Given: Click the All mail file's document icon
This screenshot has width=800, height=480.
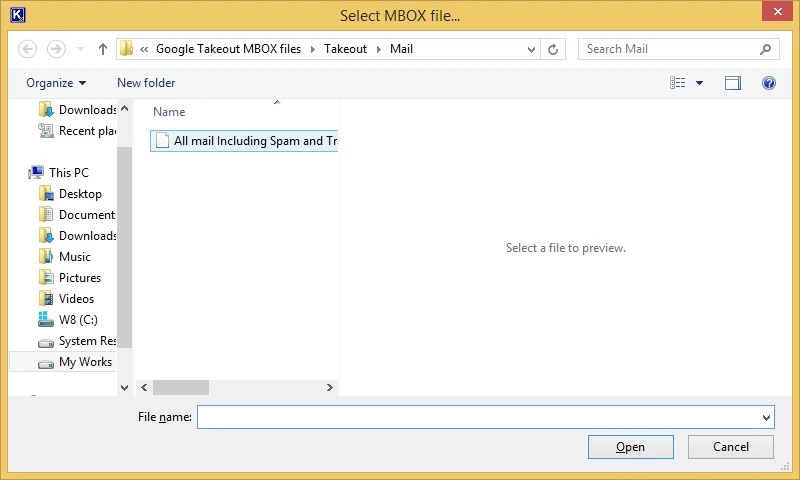Looking at the screenshot, I should pos(162,140).
